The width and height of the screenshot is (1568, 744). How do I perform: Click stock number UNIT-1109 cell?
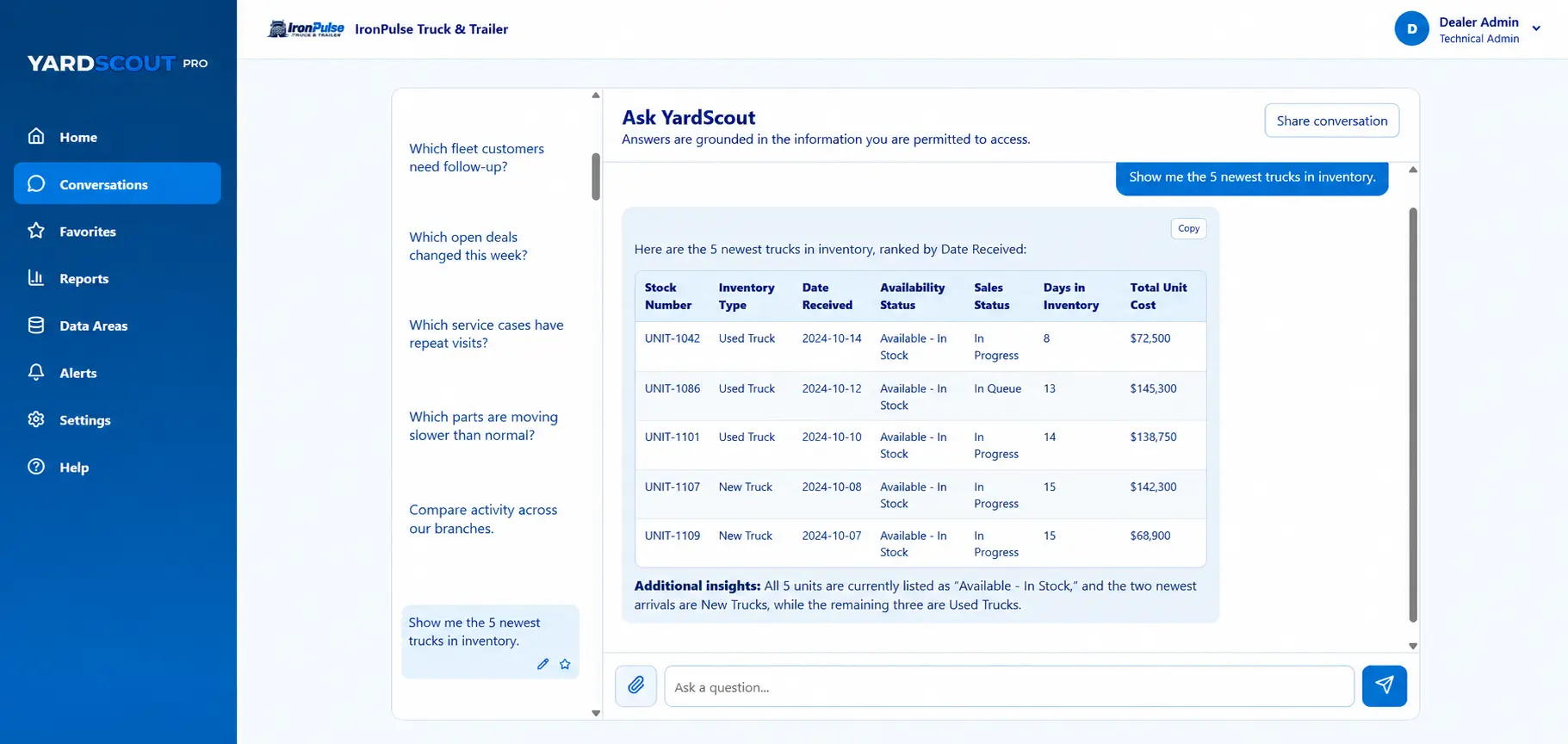(x=672, y=536)
